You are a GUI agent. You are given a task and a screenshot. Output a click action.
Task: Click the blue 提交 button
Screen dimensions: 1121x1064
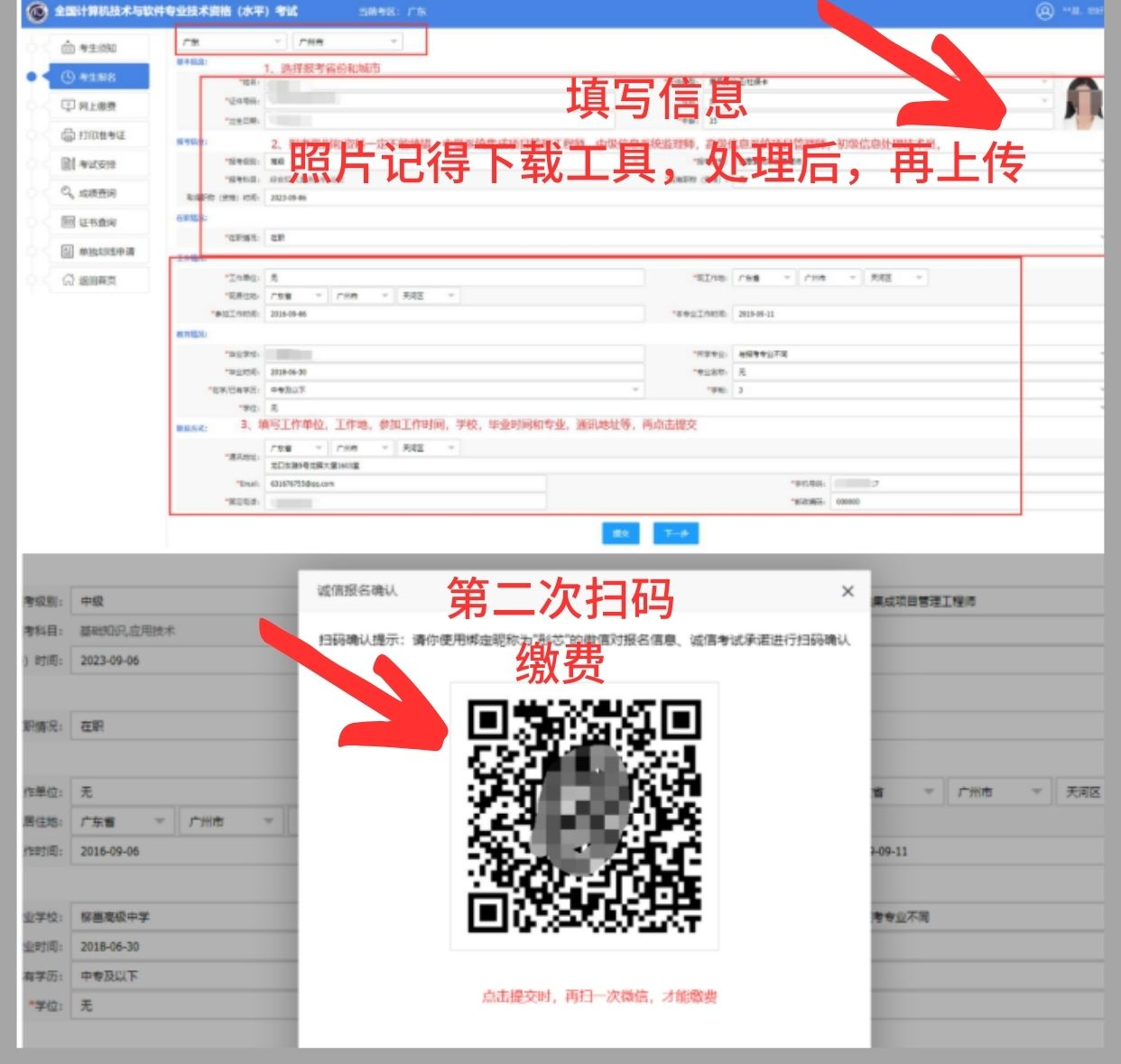[x=620, y=533]
